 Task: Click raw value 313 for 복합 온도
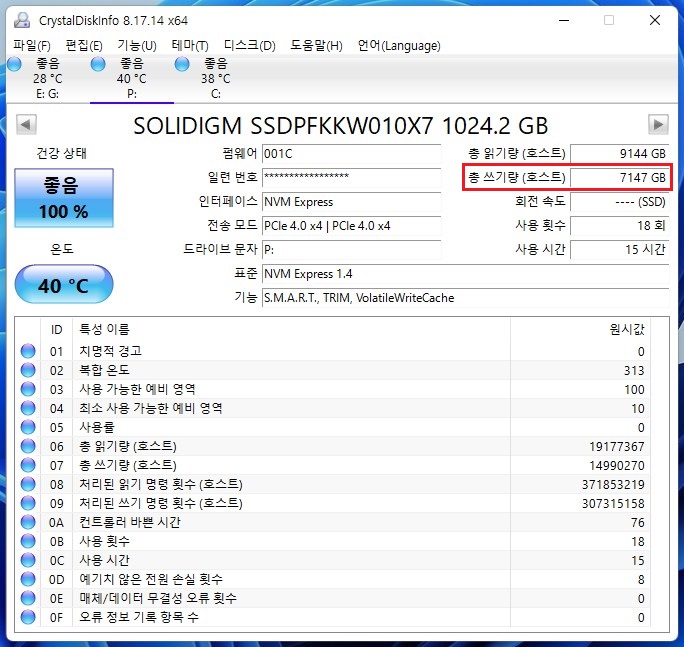(634, 370)
